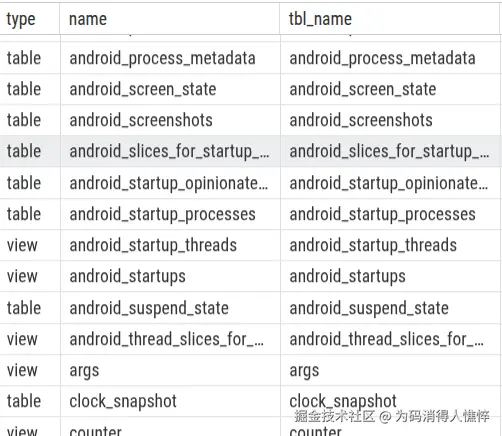This screenshot has height=436, width=502.
Task: Click the args entry in name column
Action: click(84, 371)
